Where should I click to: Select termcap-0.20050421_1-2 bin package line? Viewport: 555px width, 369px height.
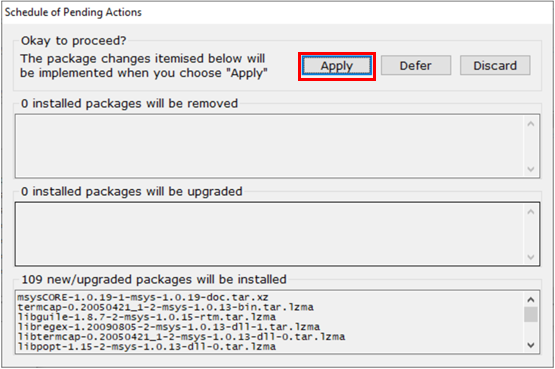[165, 307]
